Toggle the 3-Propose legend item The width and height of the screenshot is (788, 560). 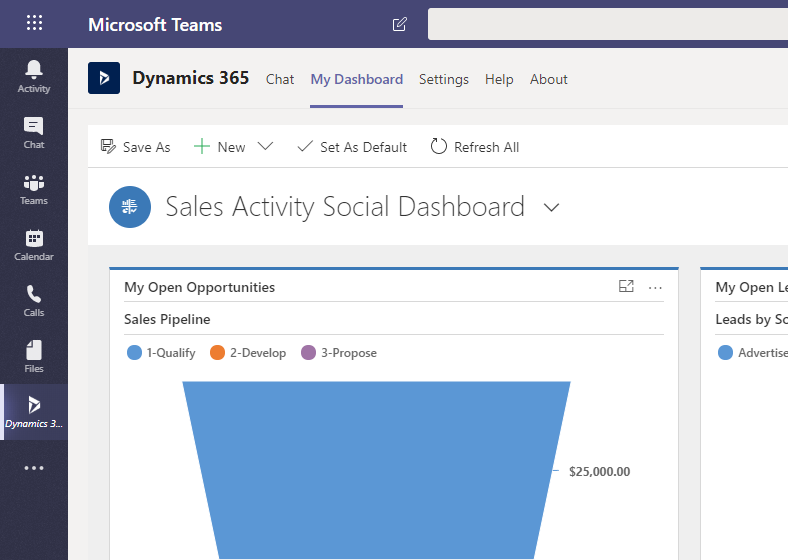click(x=339, y=353)
